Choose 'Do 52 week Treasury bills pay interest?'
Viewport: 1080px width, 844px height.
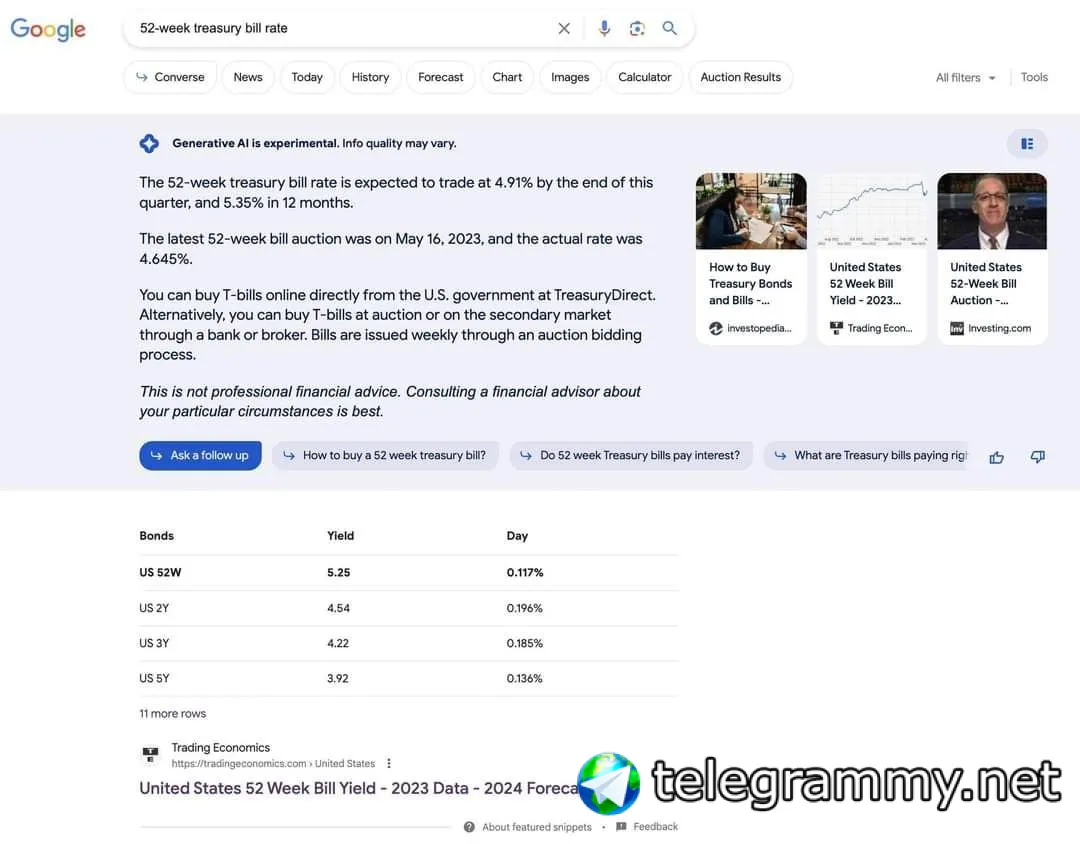[x=631, y=455]
